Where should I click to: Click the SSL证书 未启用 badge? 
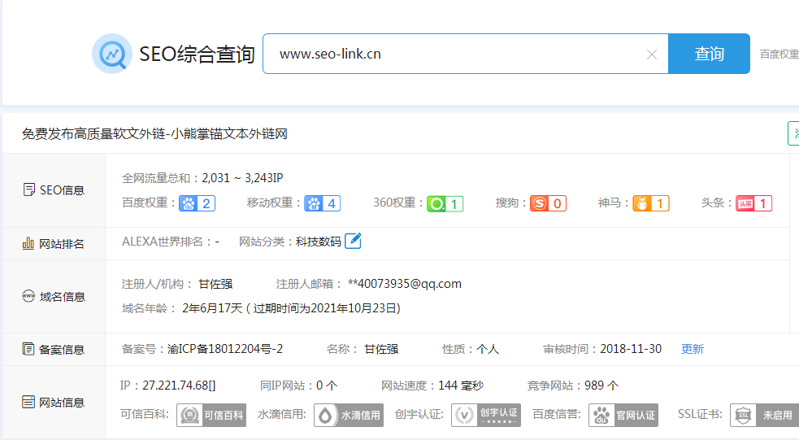click(x=764, y=415)
